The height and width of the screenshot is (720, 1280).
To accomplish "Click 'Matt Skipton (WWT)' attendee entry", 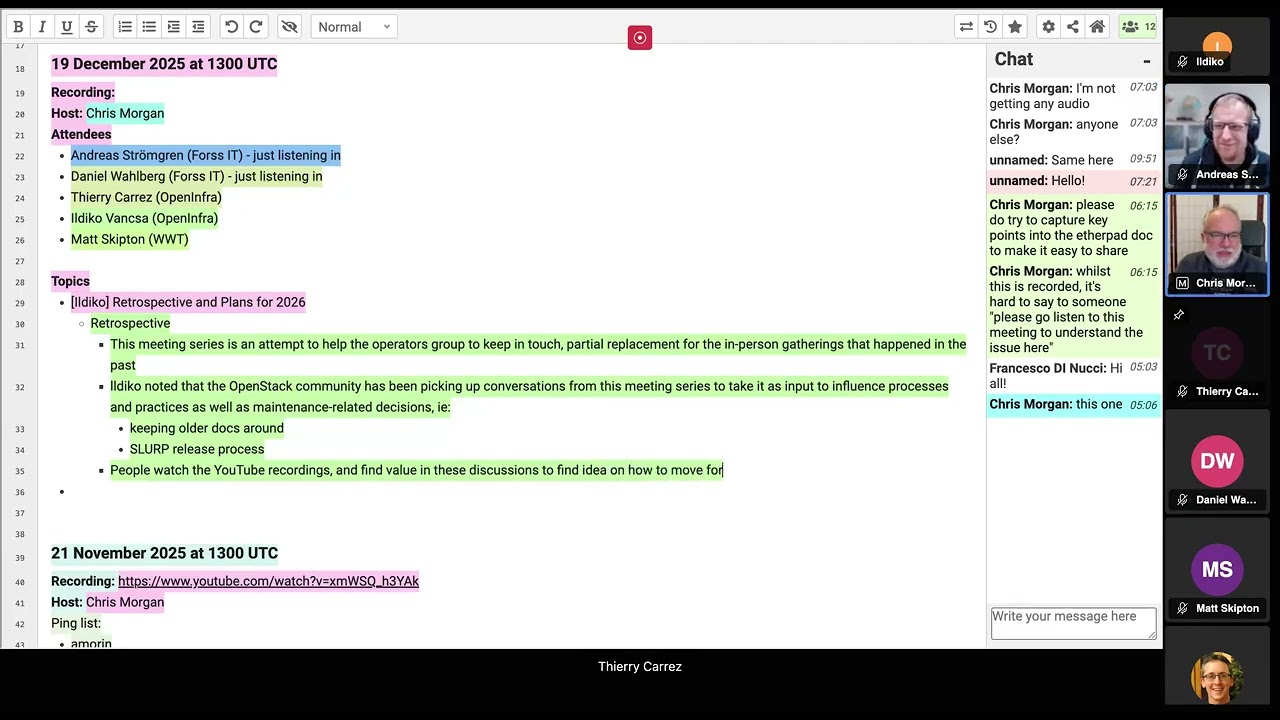I will 130,239.
